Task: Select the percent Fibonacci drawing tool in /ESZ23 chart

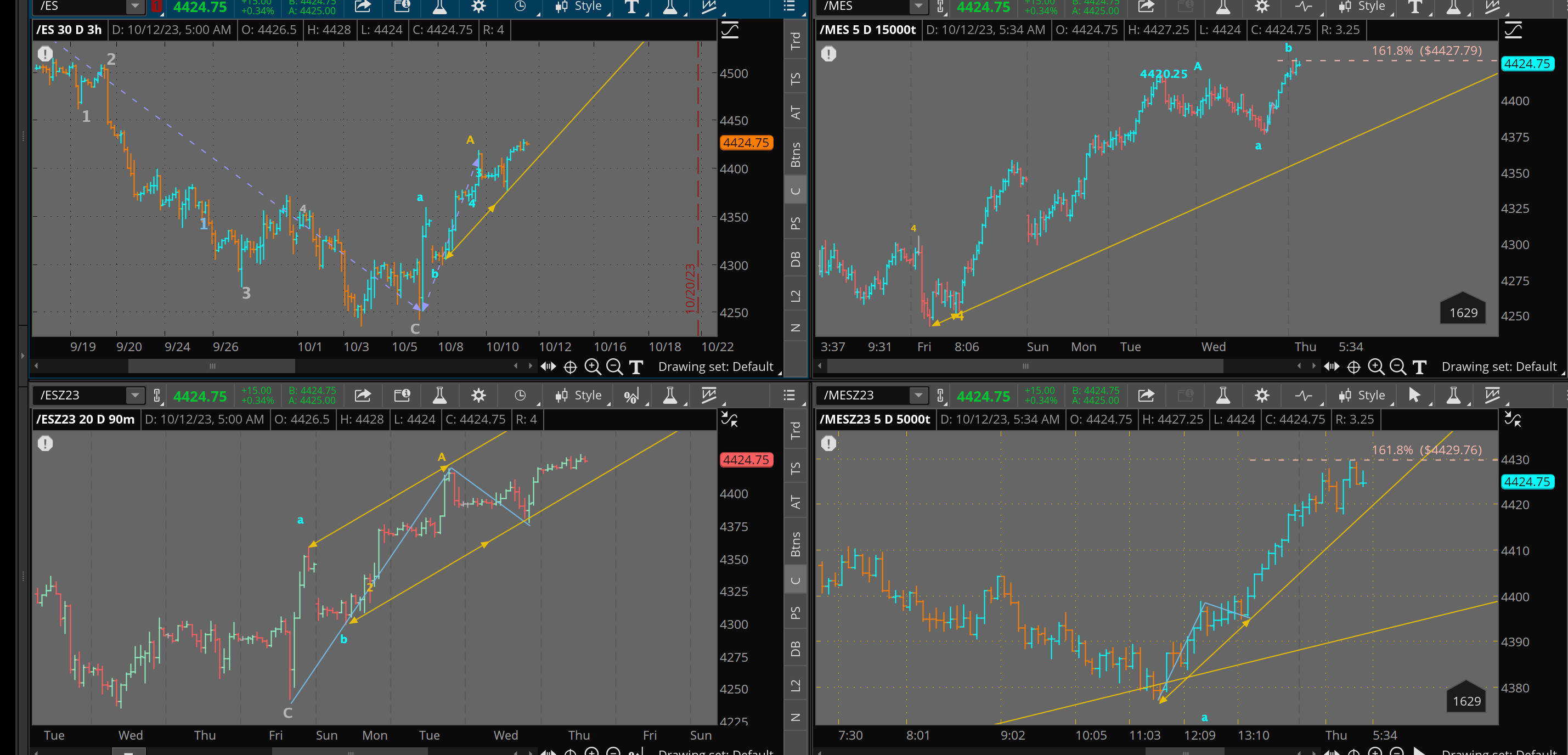Action: tap(631, 396)
